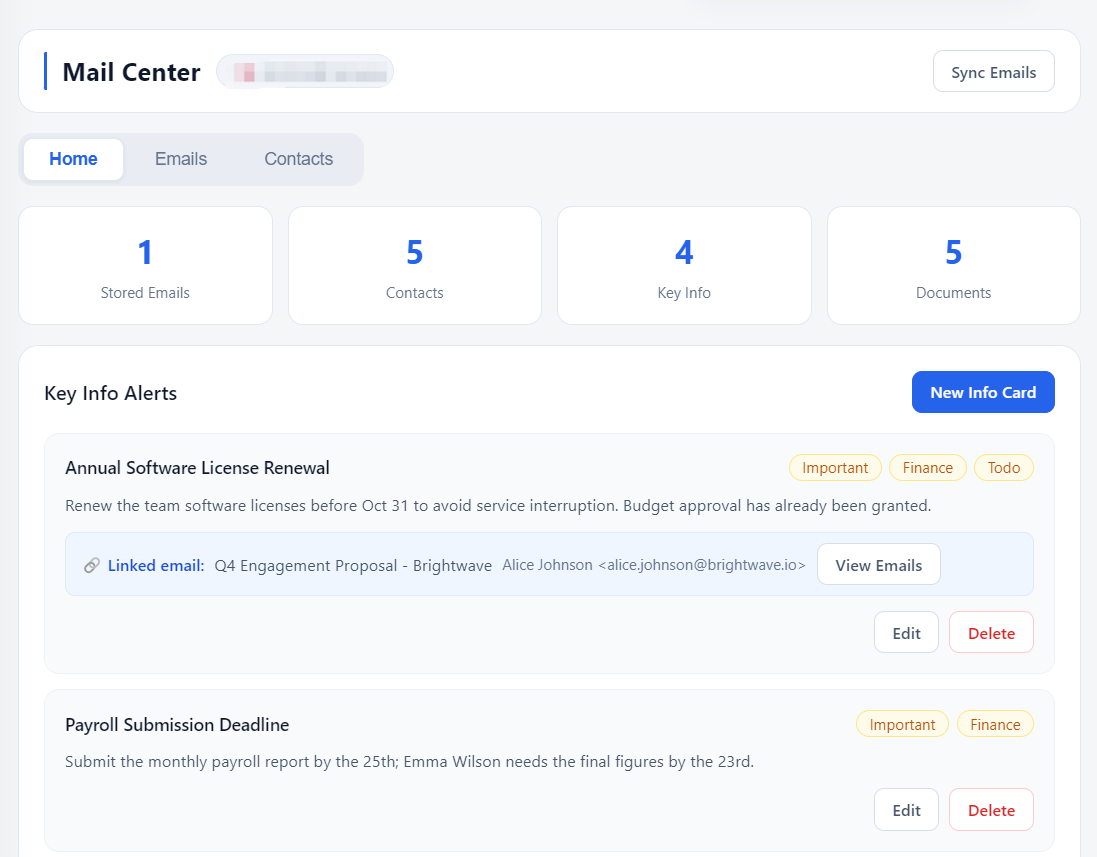This screenshot has height=857, width=1097.
Task: Click the Payroll Submission Deadline title
Action: click(x=177, y=725)
